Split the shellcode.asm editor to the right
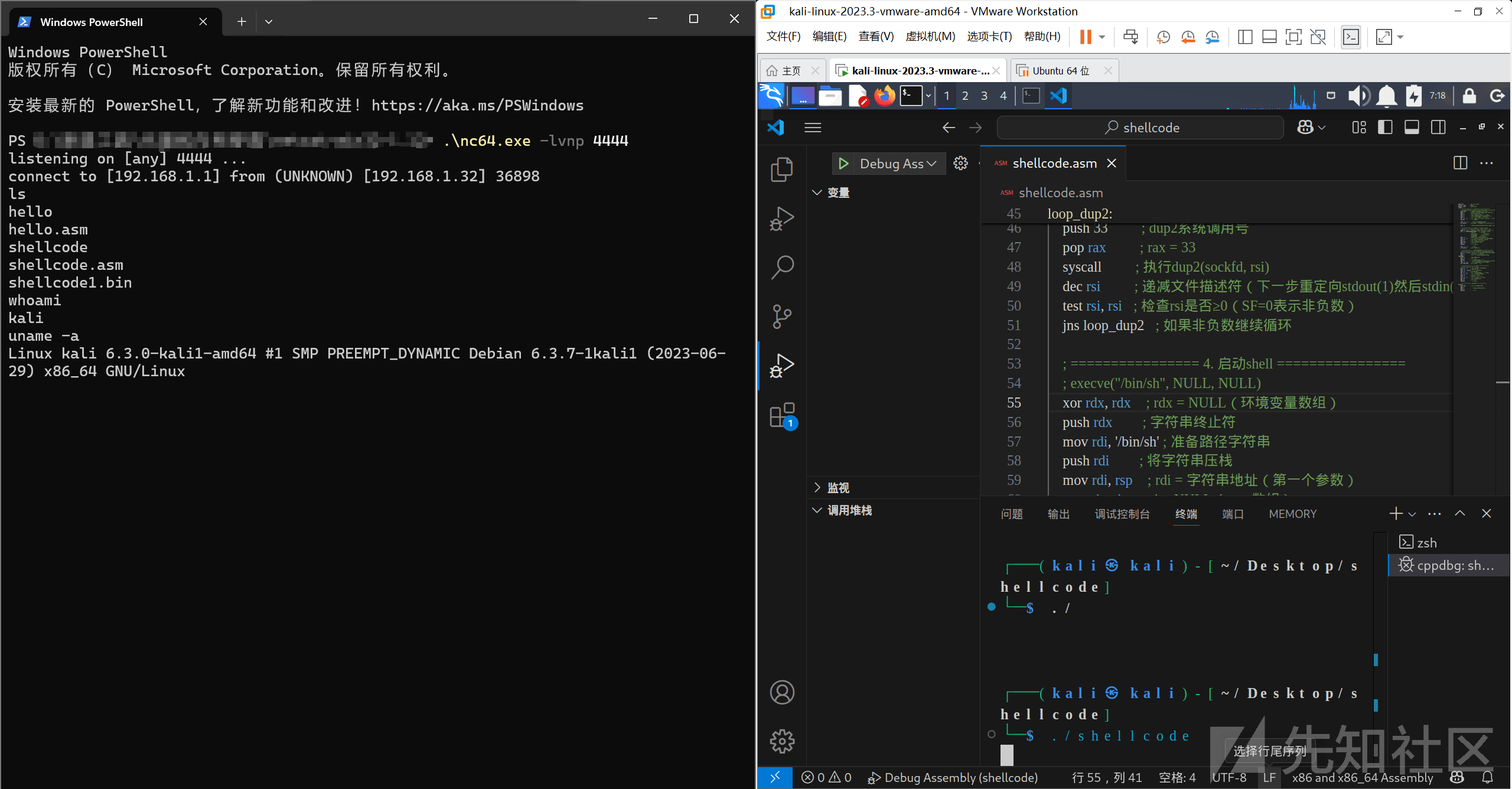The width and height of the screenshot is (1512, 789). pyautogui.click(x=1460, y=164)
